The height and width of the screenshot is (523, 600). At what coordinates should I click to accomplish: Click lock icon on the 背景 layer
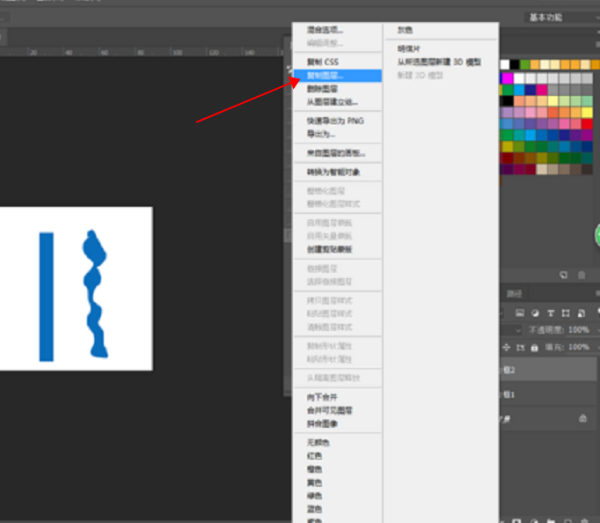pyautogui.click(x=582, y=418)
